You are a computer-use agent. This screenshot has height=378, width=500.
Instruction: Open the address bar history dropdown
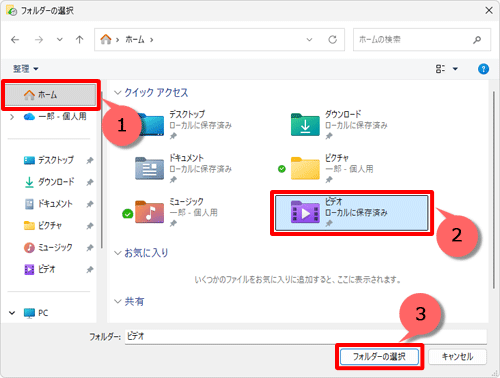coord(309,40)
